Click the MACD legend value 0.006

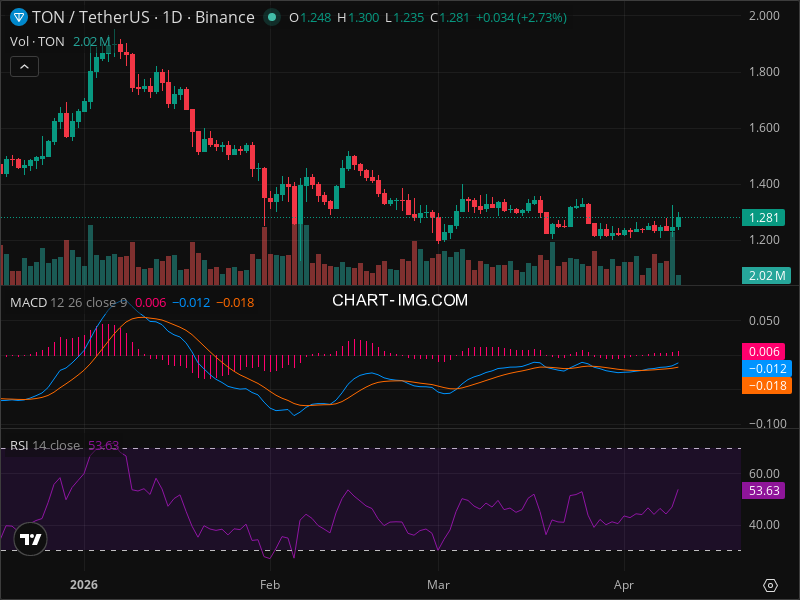tap(151, 303)
